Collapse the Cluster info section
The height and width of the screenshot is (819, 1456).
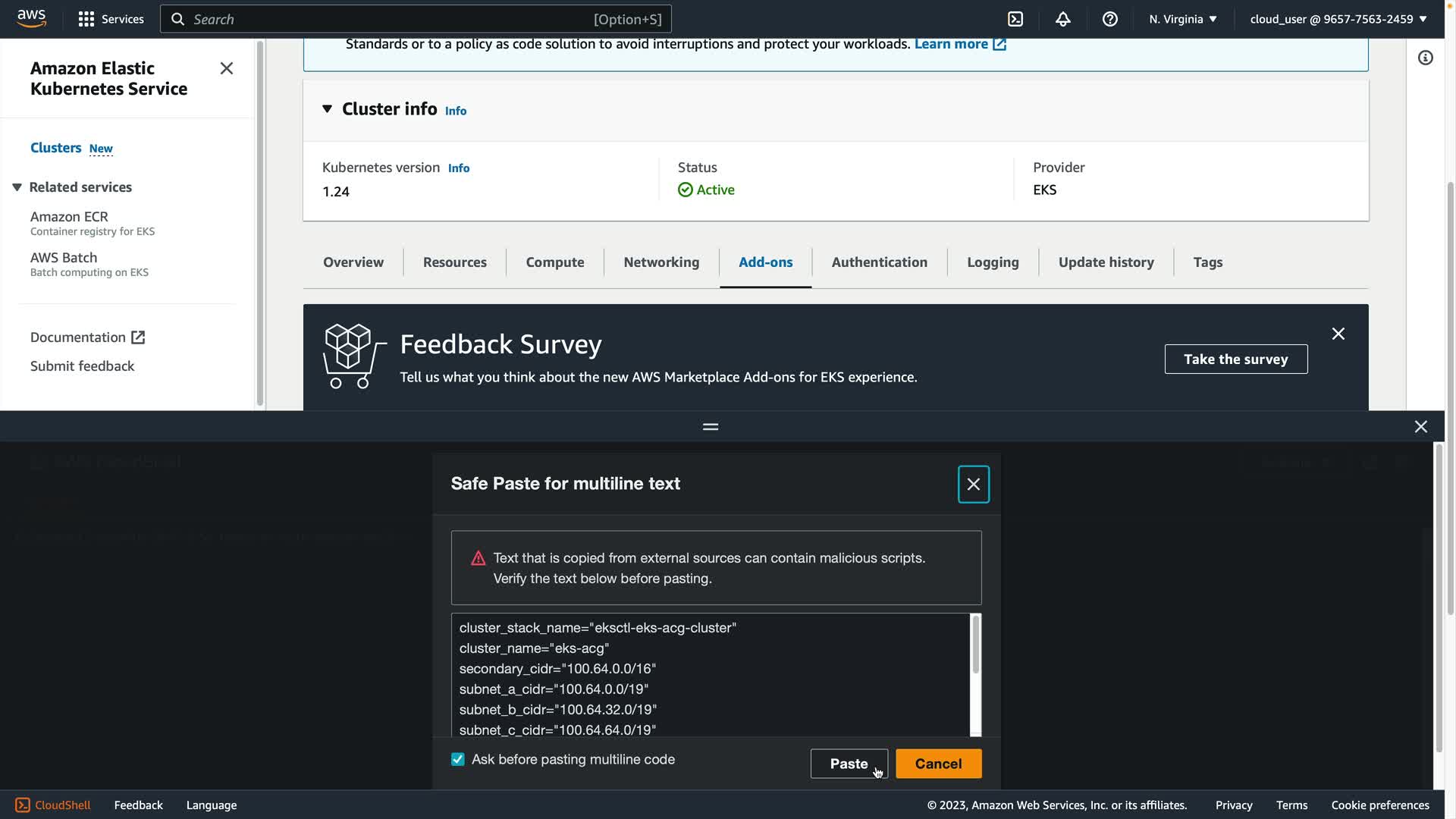(327, 109)
